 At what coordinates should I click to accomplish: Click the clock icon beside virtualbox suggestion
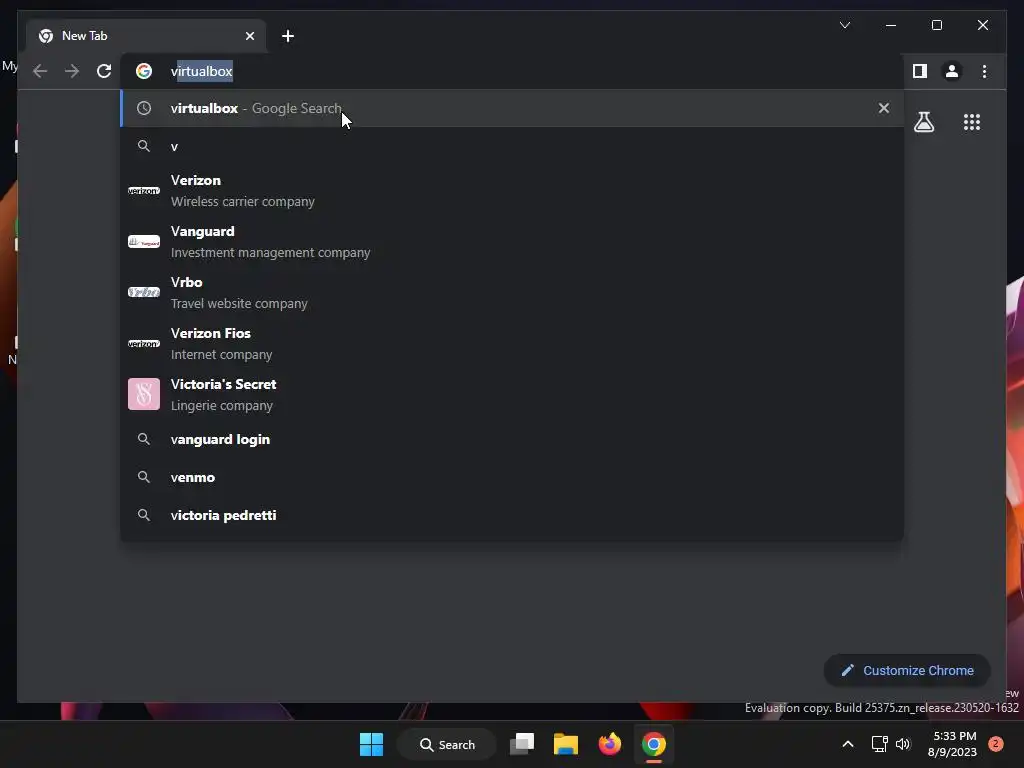144,108
